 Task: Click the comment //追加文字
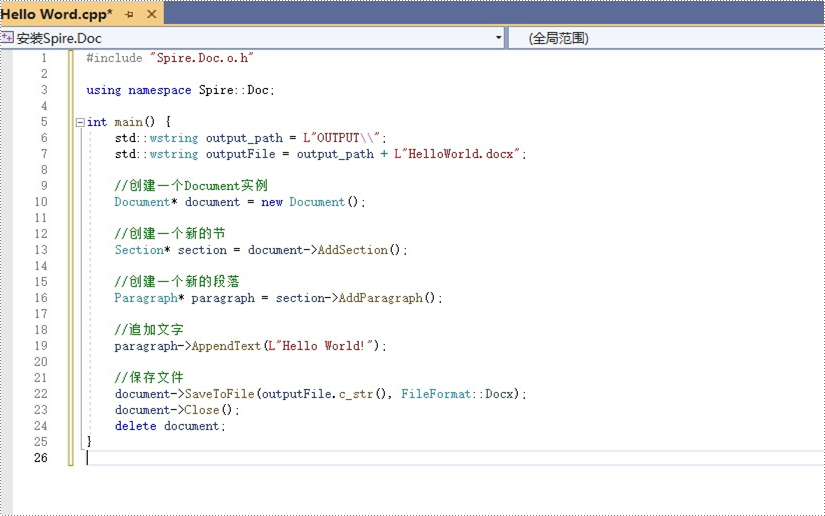point(149,330)
